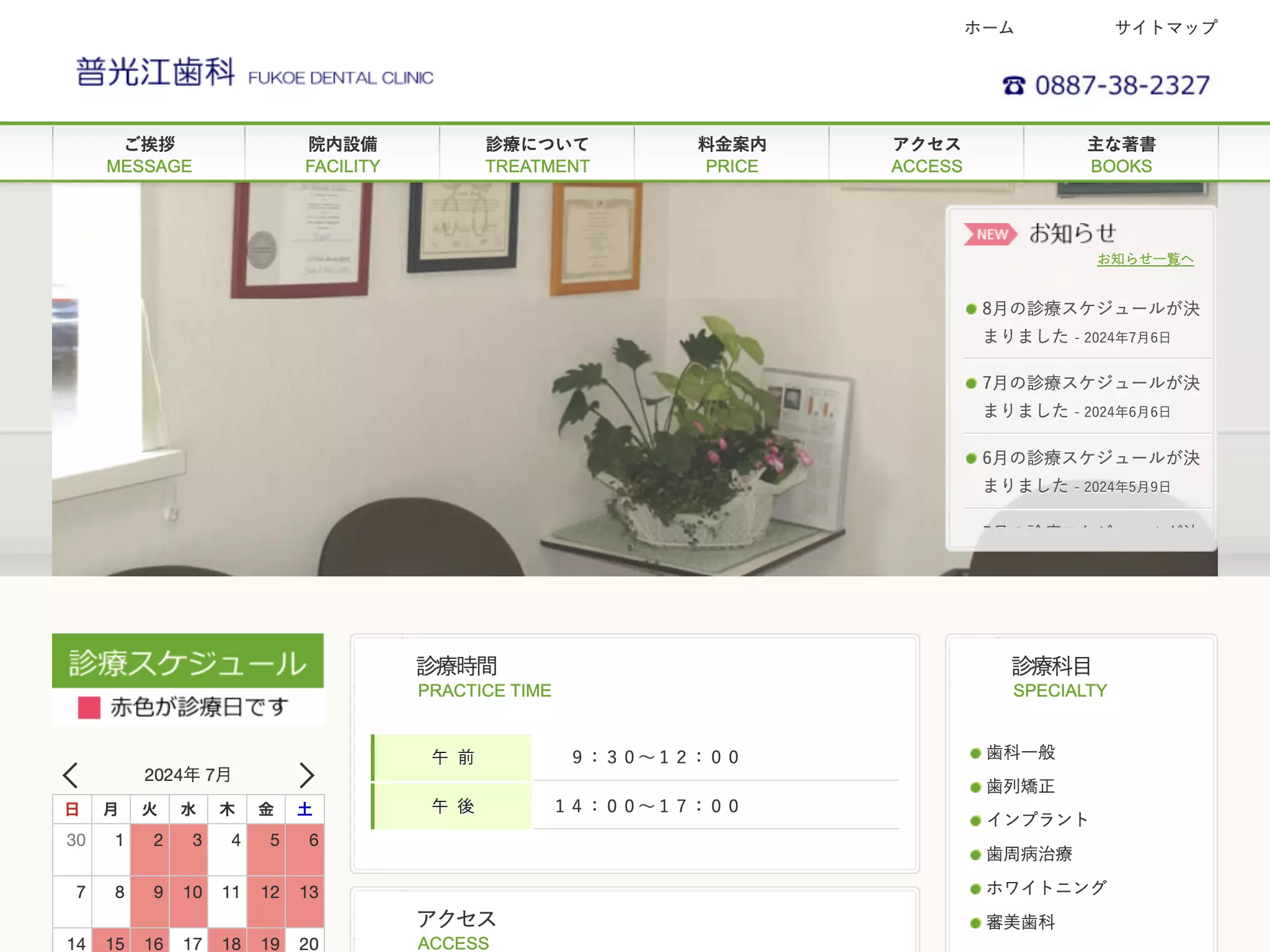Image resolution: width=1270 pixels, height=952 pixels.
Task: Click 歯周病治療 specialty item
Action: point(1029,854)
